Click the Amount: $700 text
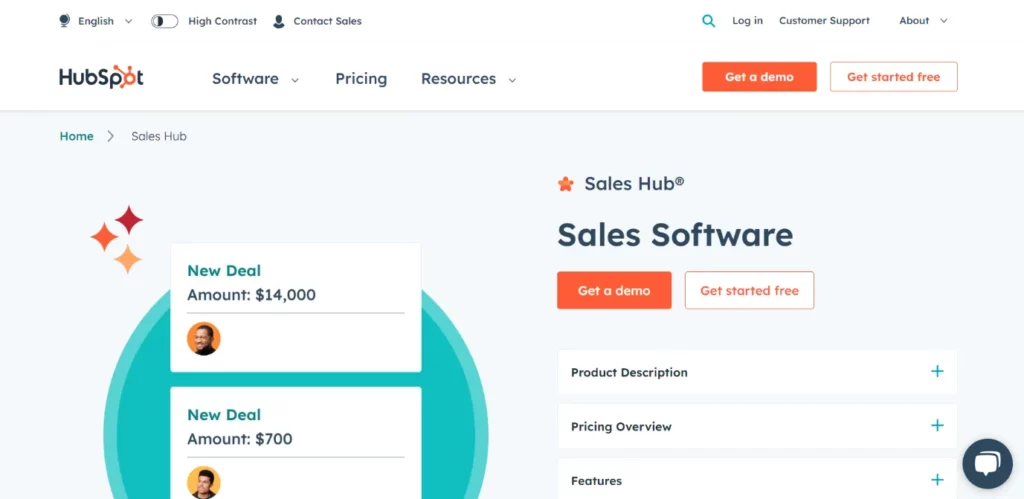 pos(240,439)
